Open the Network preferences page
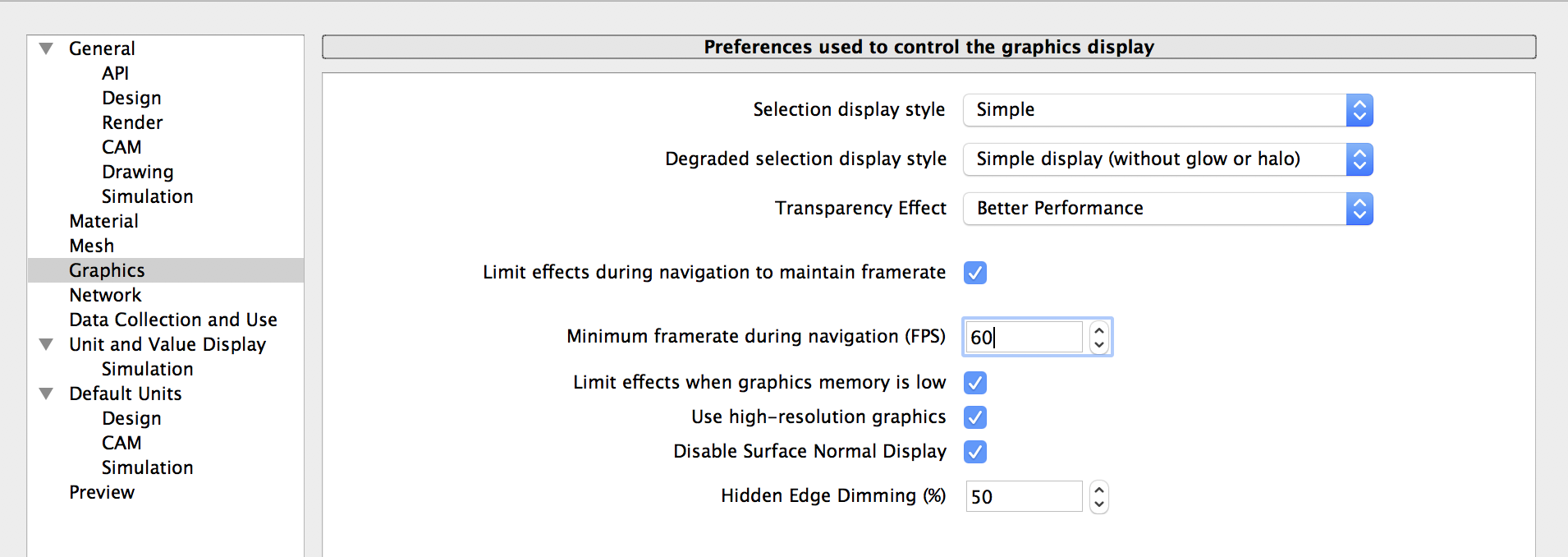Viewport: 1568px width, 557px height. [x=105, y=294]
